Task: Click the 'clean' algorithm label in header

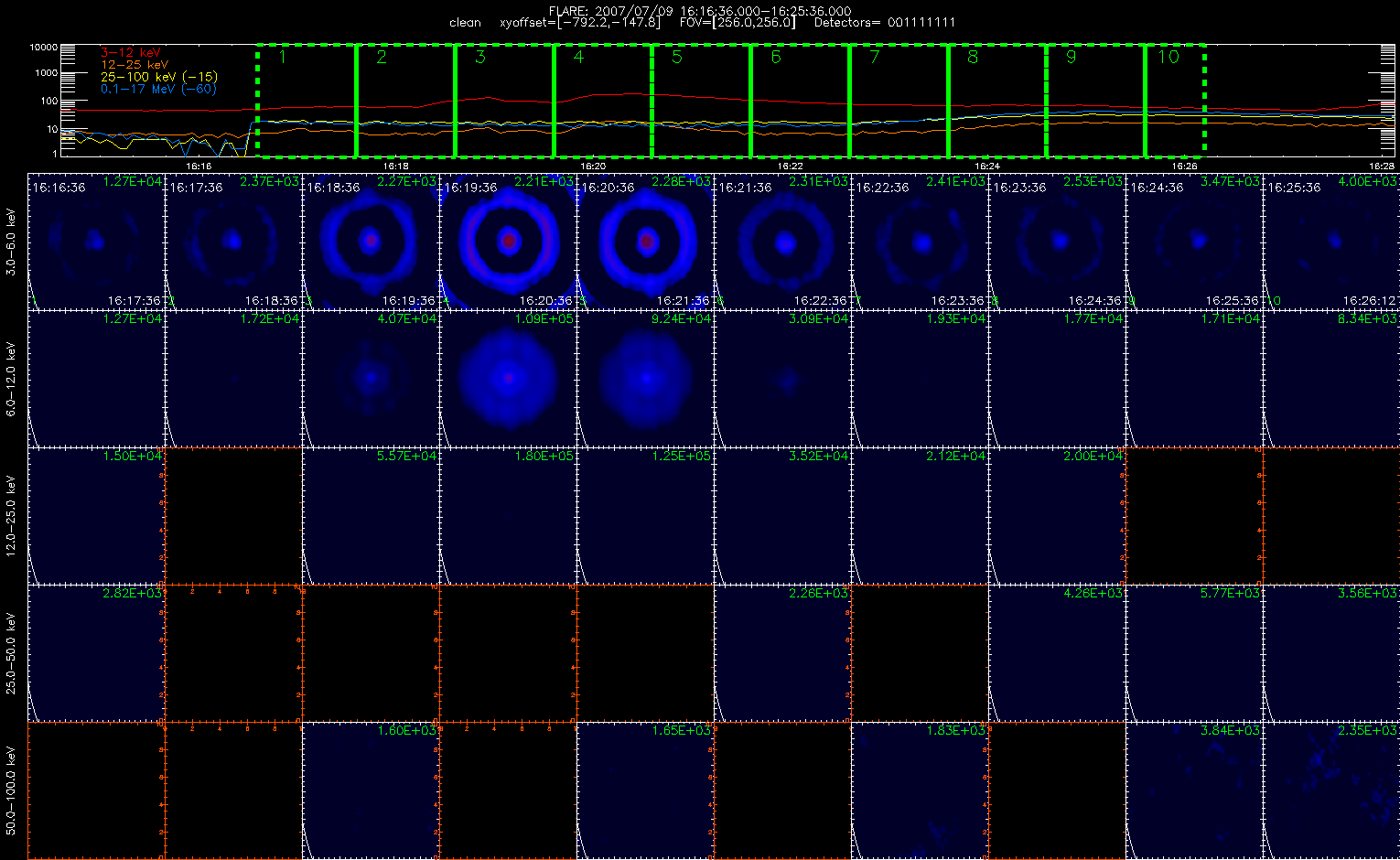Action: 465,22
